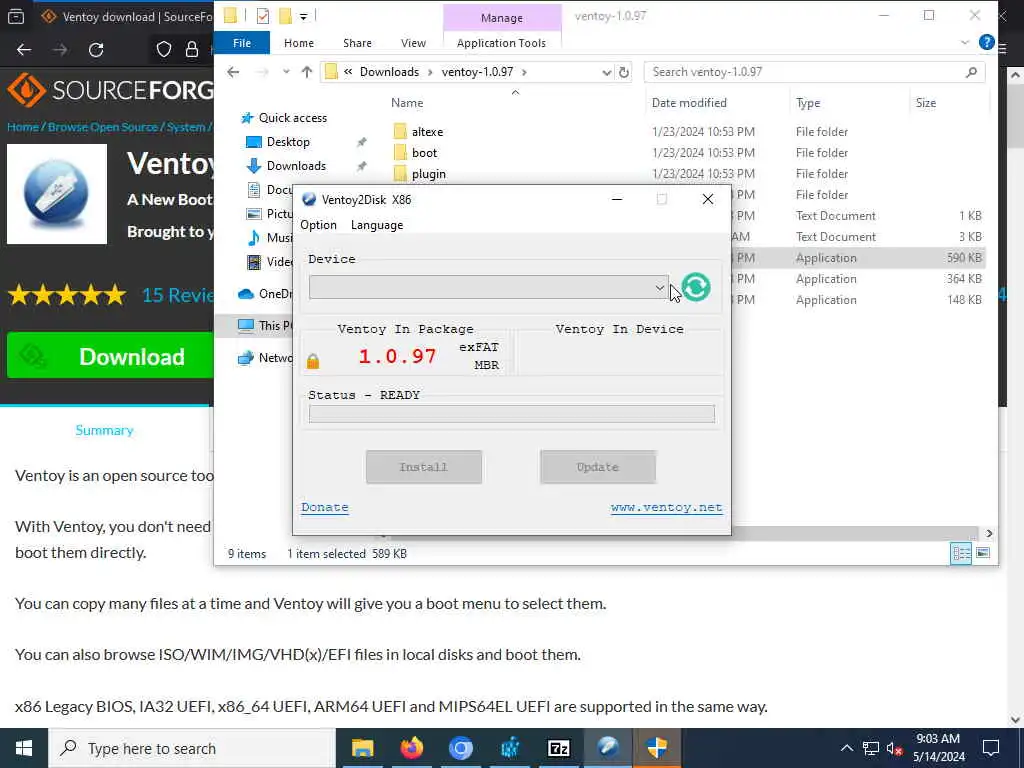The height and width of the screenshot is (768, 1024).
Task: Click the Home breadcrumb link on SourceForge
Action: 22,127
